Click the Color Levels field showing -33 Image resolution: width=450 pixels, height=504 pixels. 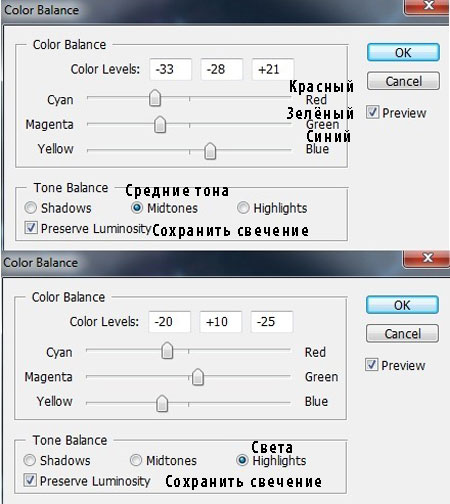171,69
